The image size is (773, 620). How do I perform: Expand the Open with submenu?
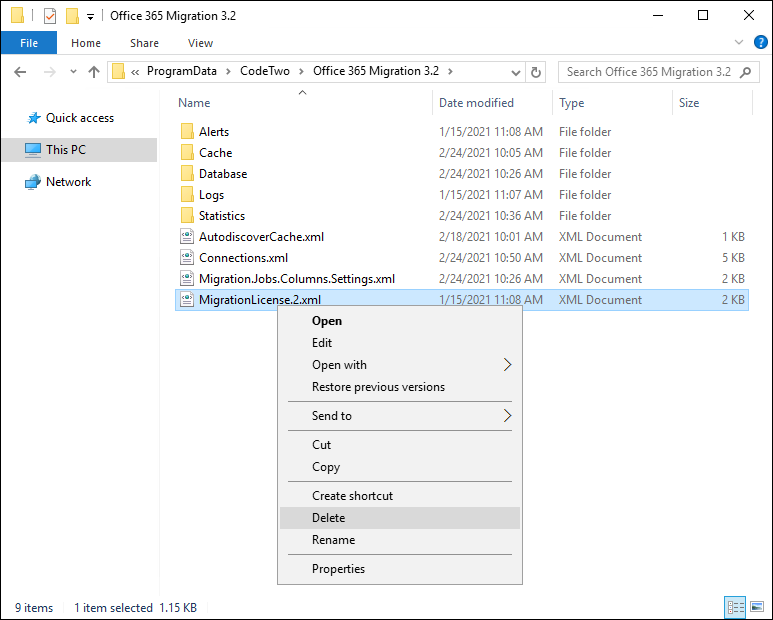(400, 365)
